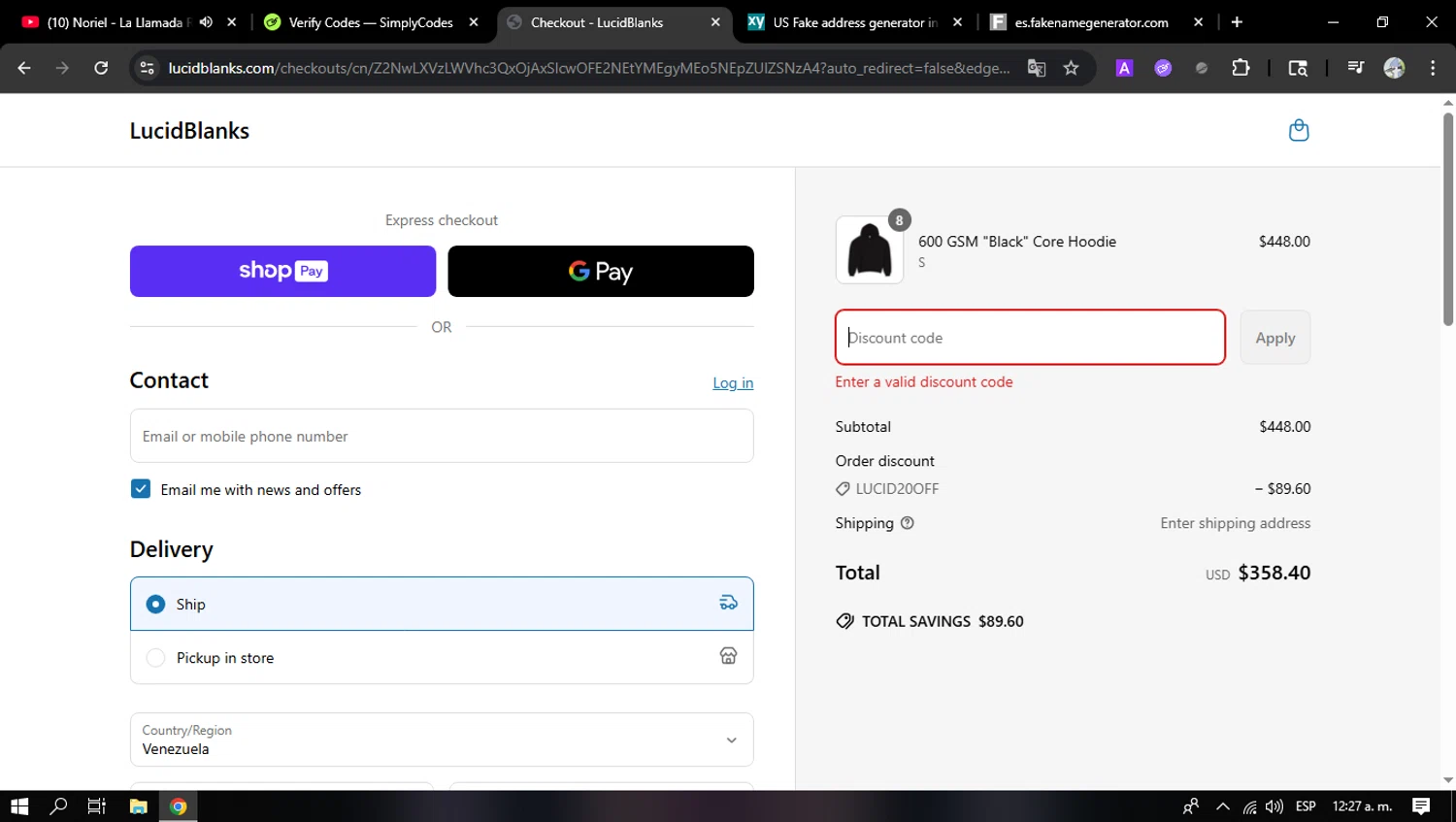This screenshot has width=1456, height=822.
Task: Click the browser address bar URL
Action: 588,68
